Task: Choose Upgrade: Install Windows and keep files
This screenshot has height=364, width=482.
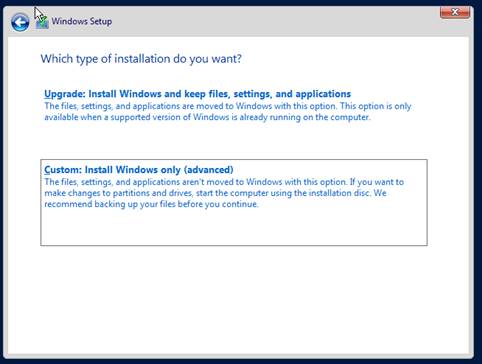Action: (x=197, y=94)
